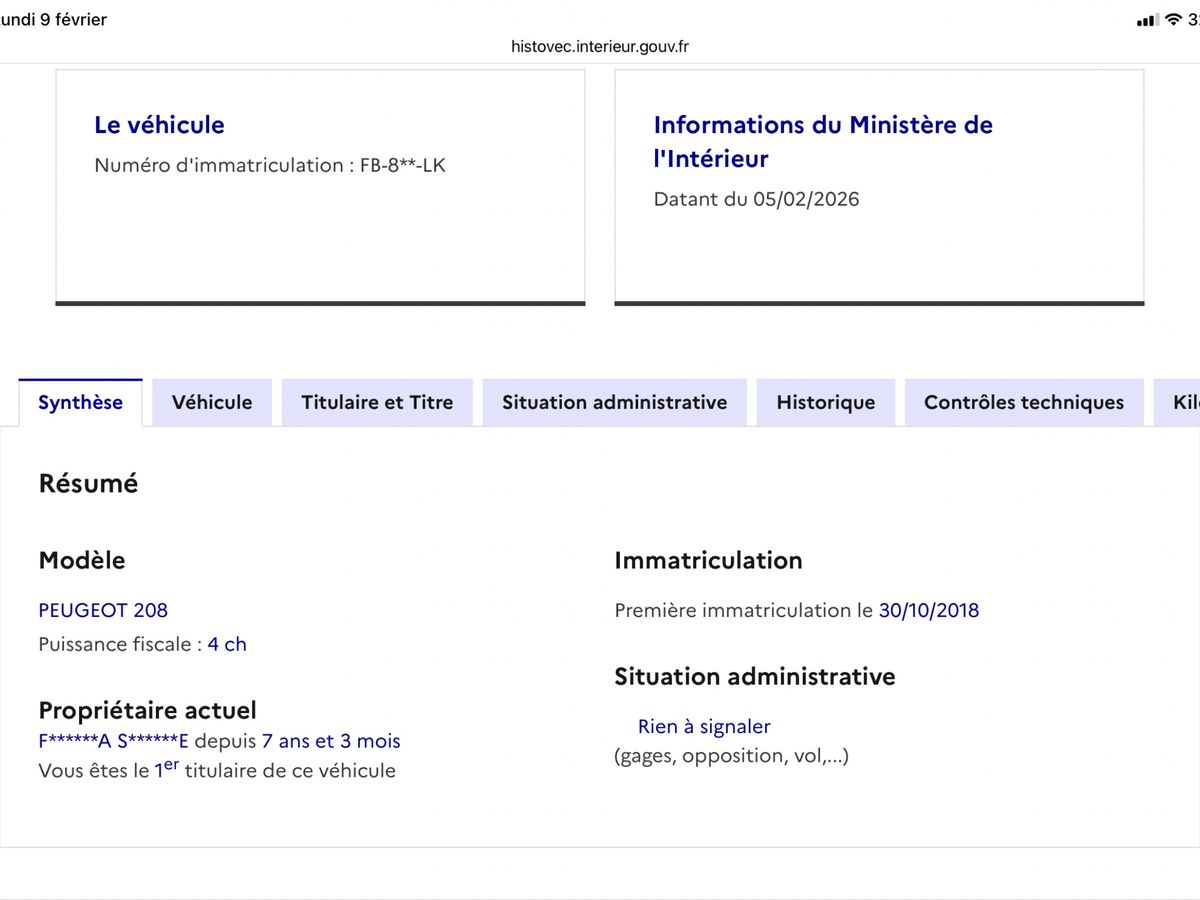Click the PEUGEOT 208 model text
Screen dimensions: 1200x900
click(103, 610)
